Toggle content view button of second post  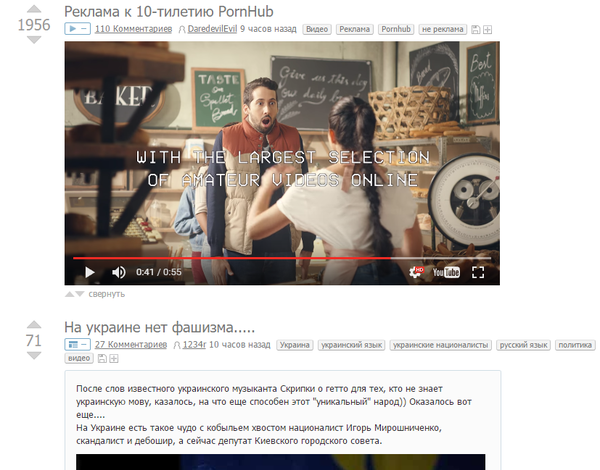[x=77, y=345]
